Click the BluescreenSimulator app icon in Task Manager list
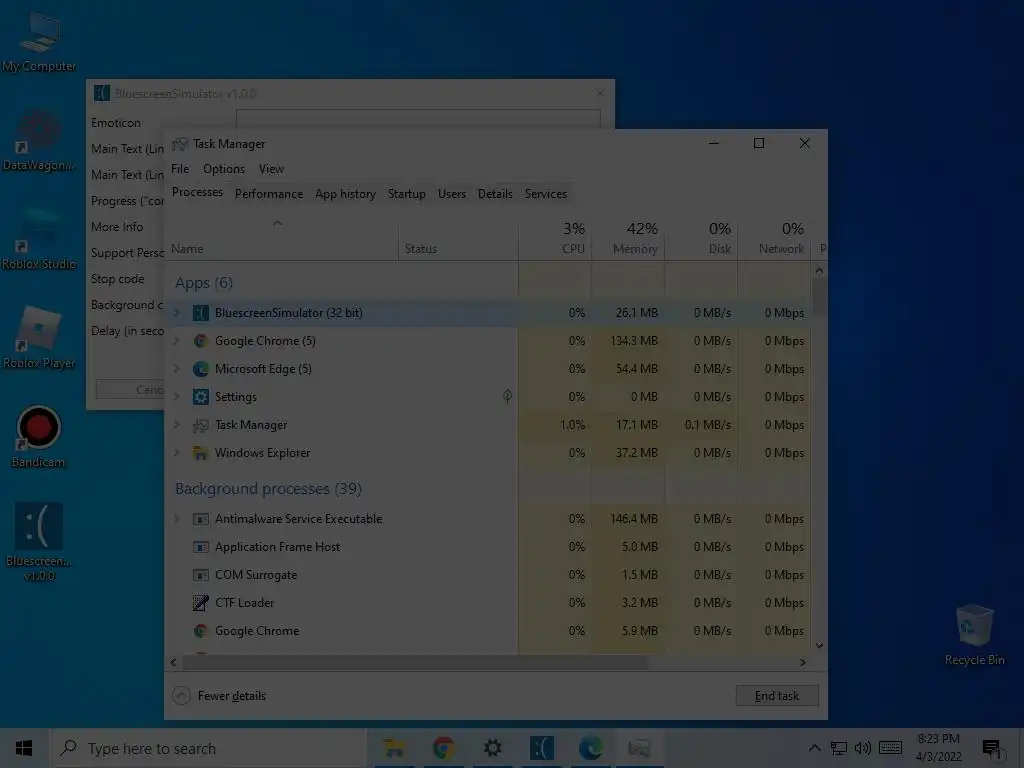 [200, 313]
